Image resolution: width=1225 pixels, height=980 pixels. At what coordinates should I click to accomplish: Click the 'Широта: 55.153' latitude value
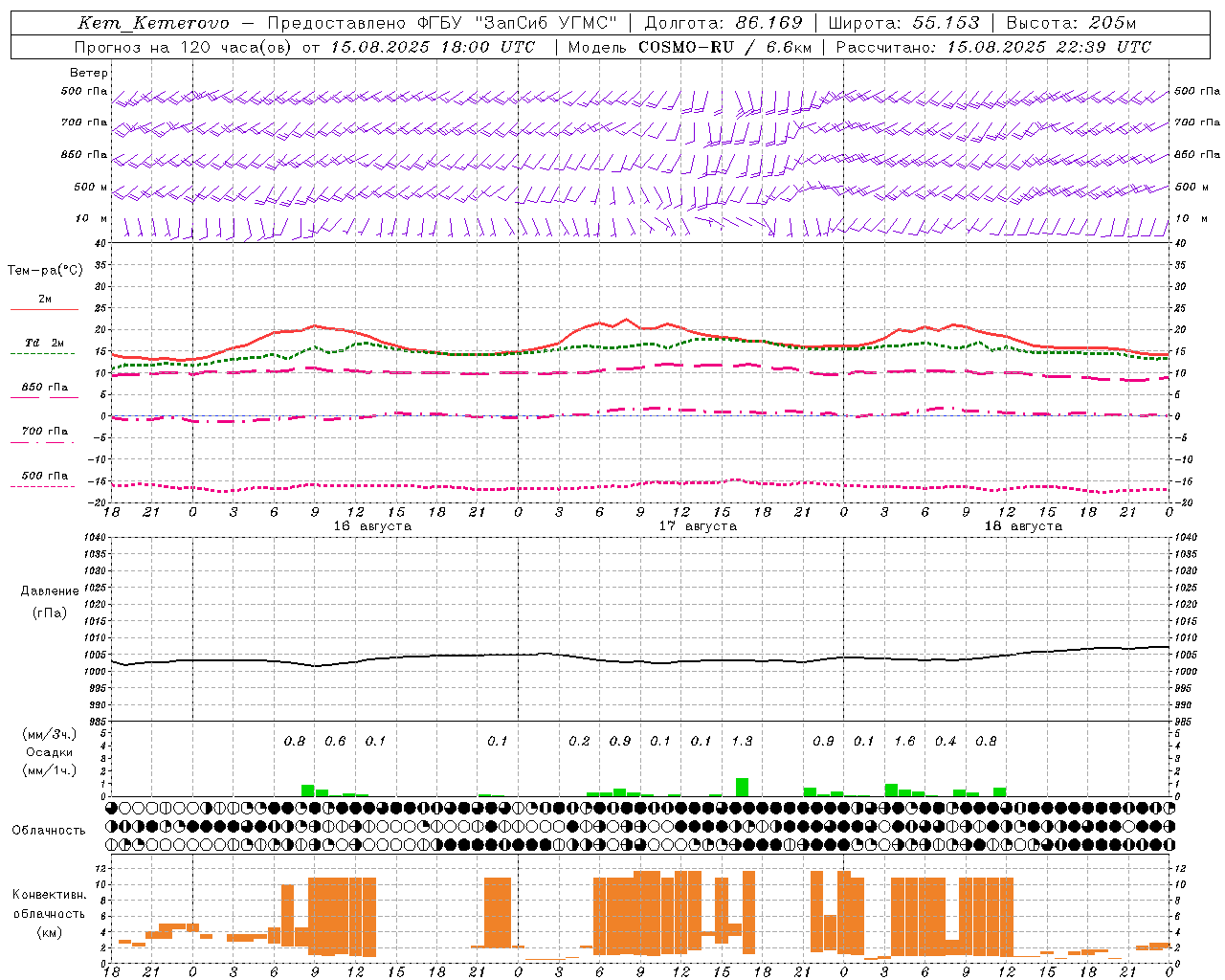pyautogui.click(x=904, y=23)
